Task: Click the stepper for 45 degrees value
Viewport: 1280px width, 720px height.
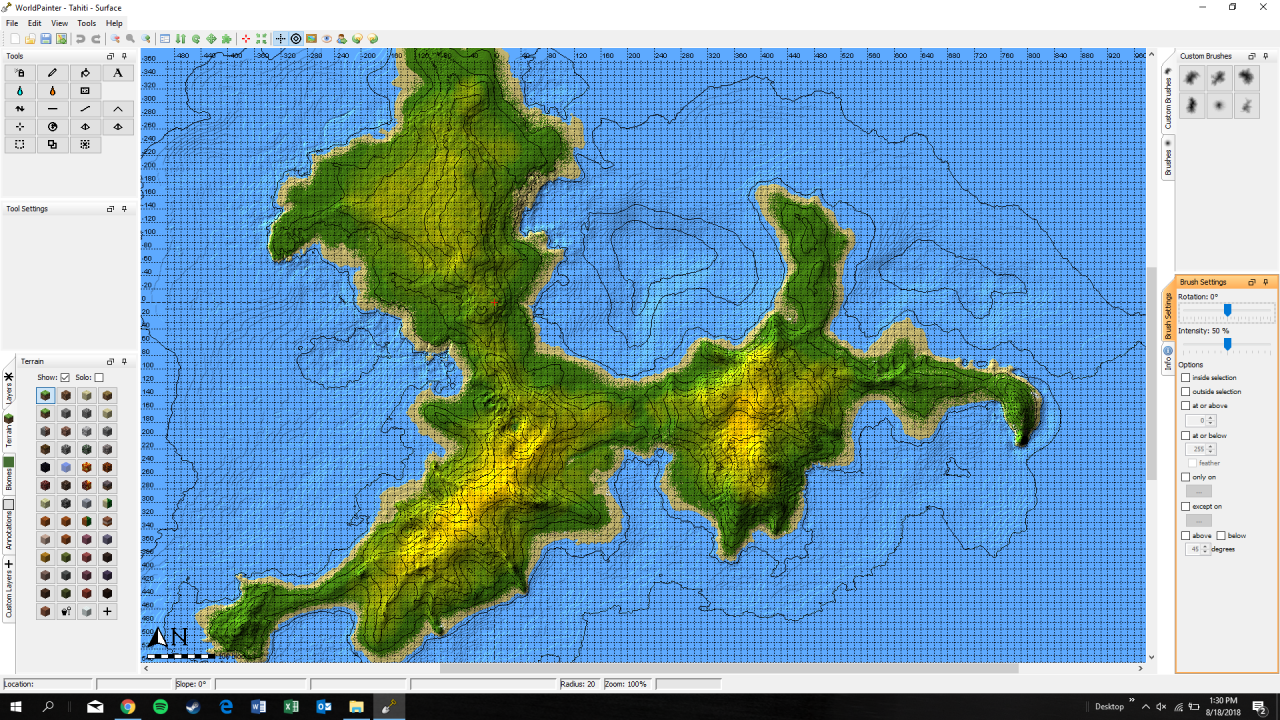Action: point(1204,549)
